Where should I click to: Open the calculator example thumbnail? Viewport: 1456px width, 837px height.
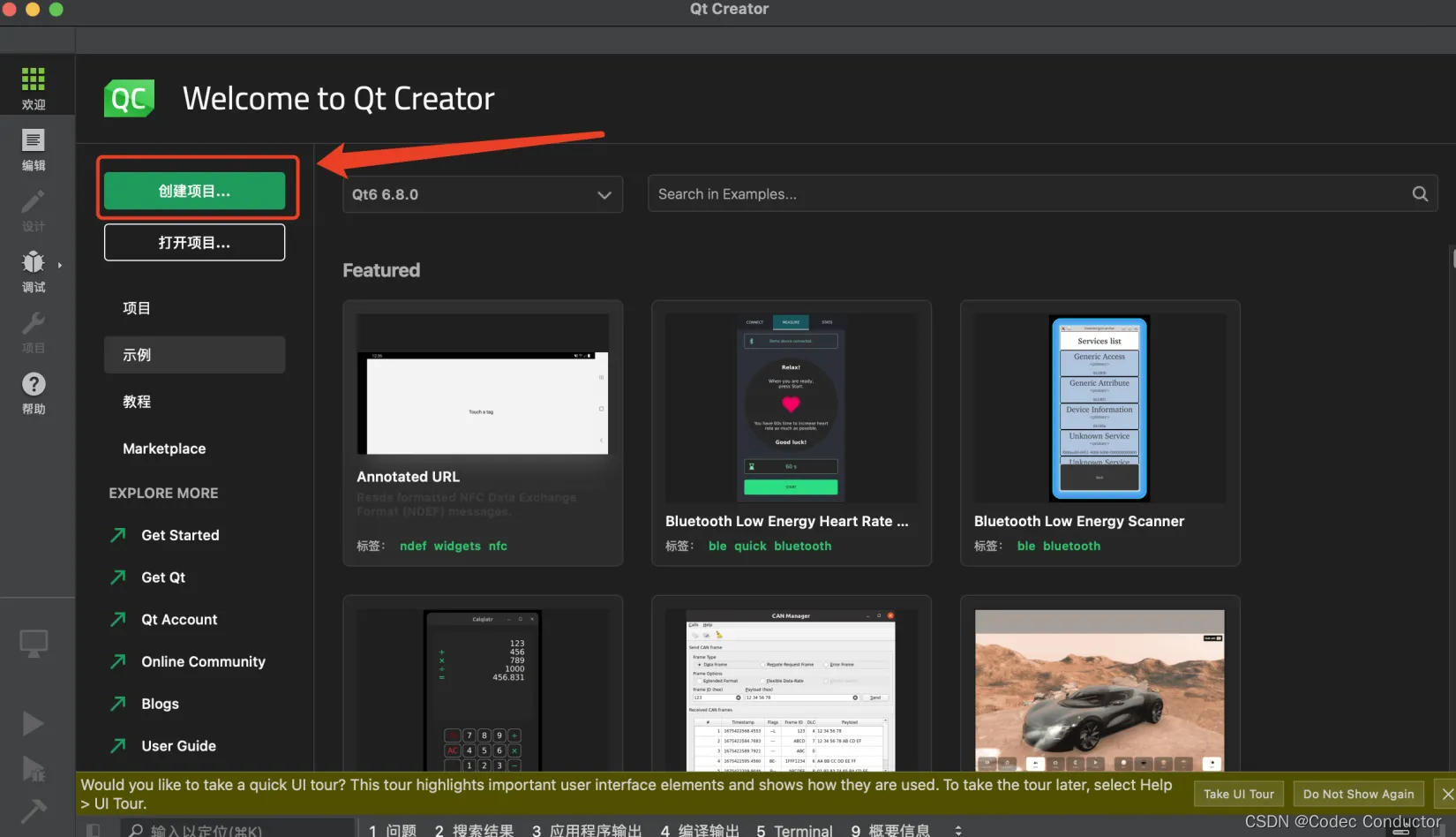click(x=483, y=690)
